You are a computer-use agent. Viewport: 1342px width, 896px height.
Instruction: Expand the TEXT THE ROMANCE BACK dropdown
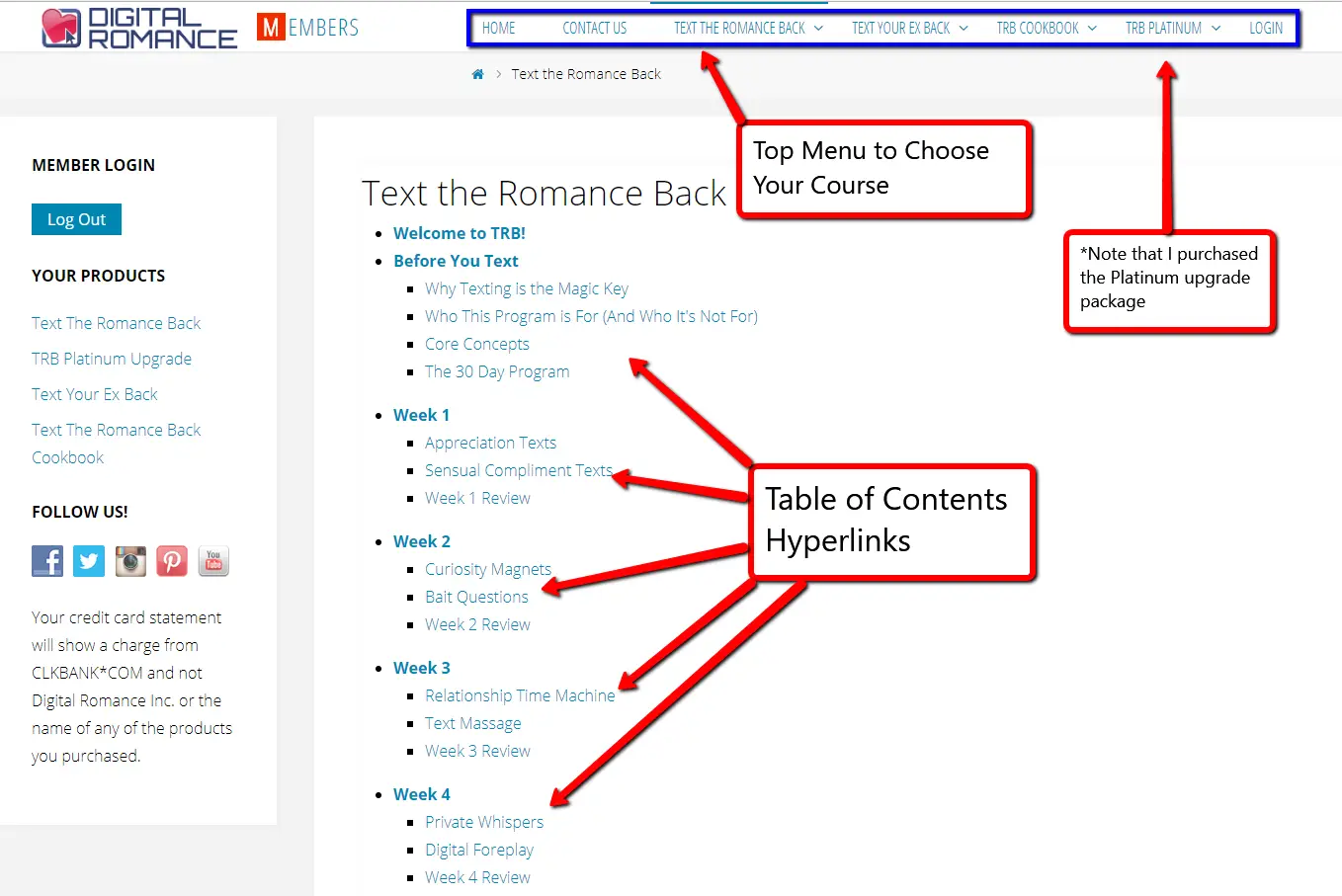click(741, 28)
